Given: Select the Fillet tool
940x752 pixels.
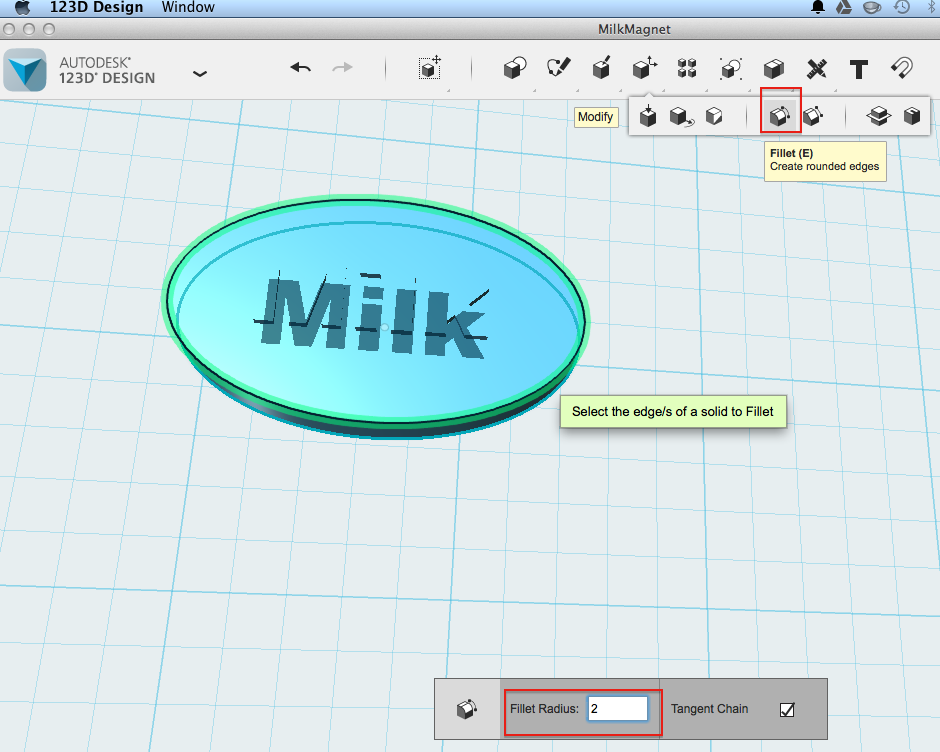Looking at the screenshot, I should coord(780,116).
